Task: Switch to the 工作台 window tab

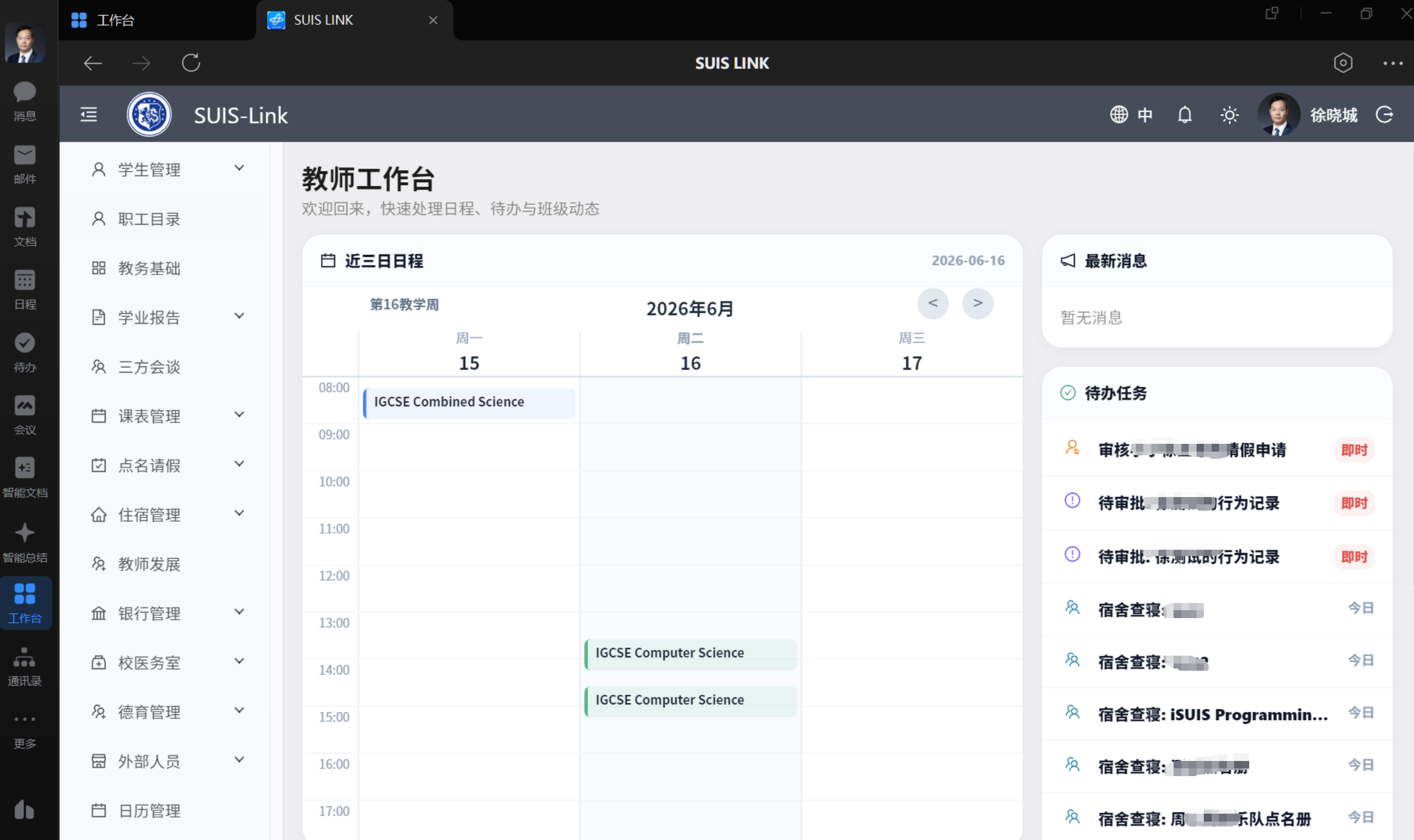Action: (x=157, y=20)
